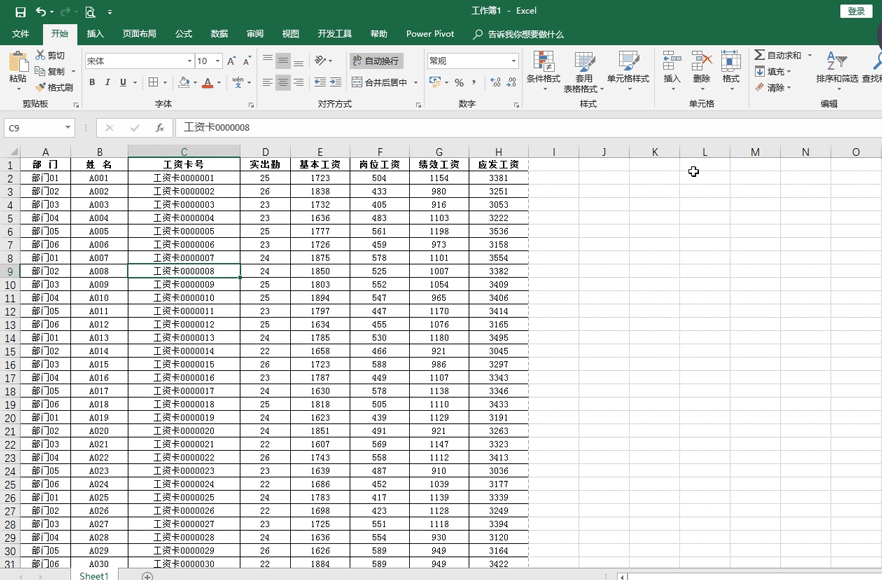Open the Name Box dropdown arrow
Screen dimensions: 882x580
[68, 128]
